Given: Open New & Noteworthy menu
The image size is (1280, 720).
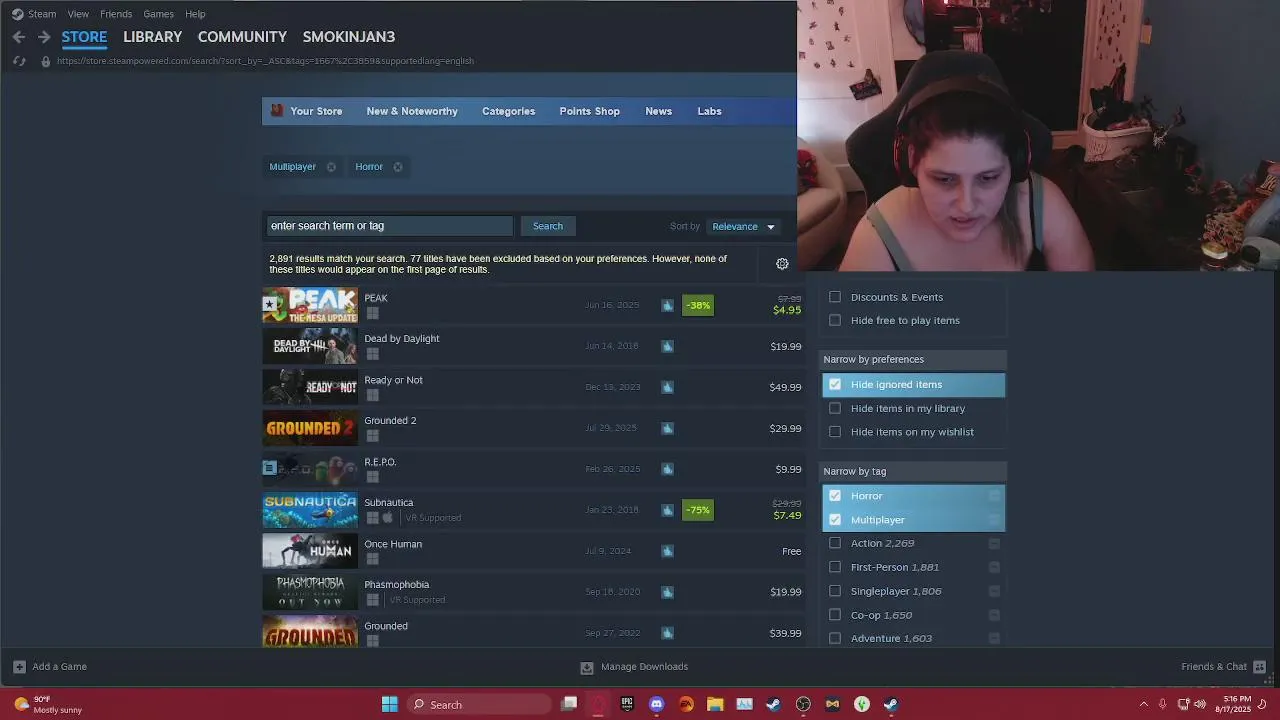Looking at the screenshot, I should [x=412, y=111].
